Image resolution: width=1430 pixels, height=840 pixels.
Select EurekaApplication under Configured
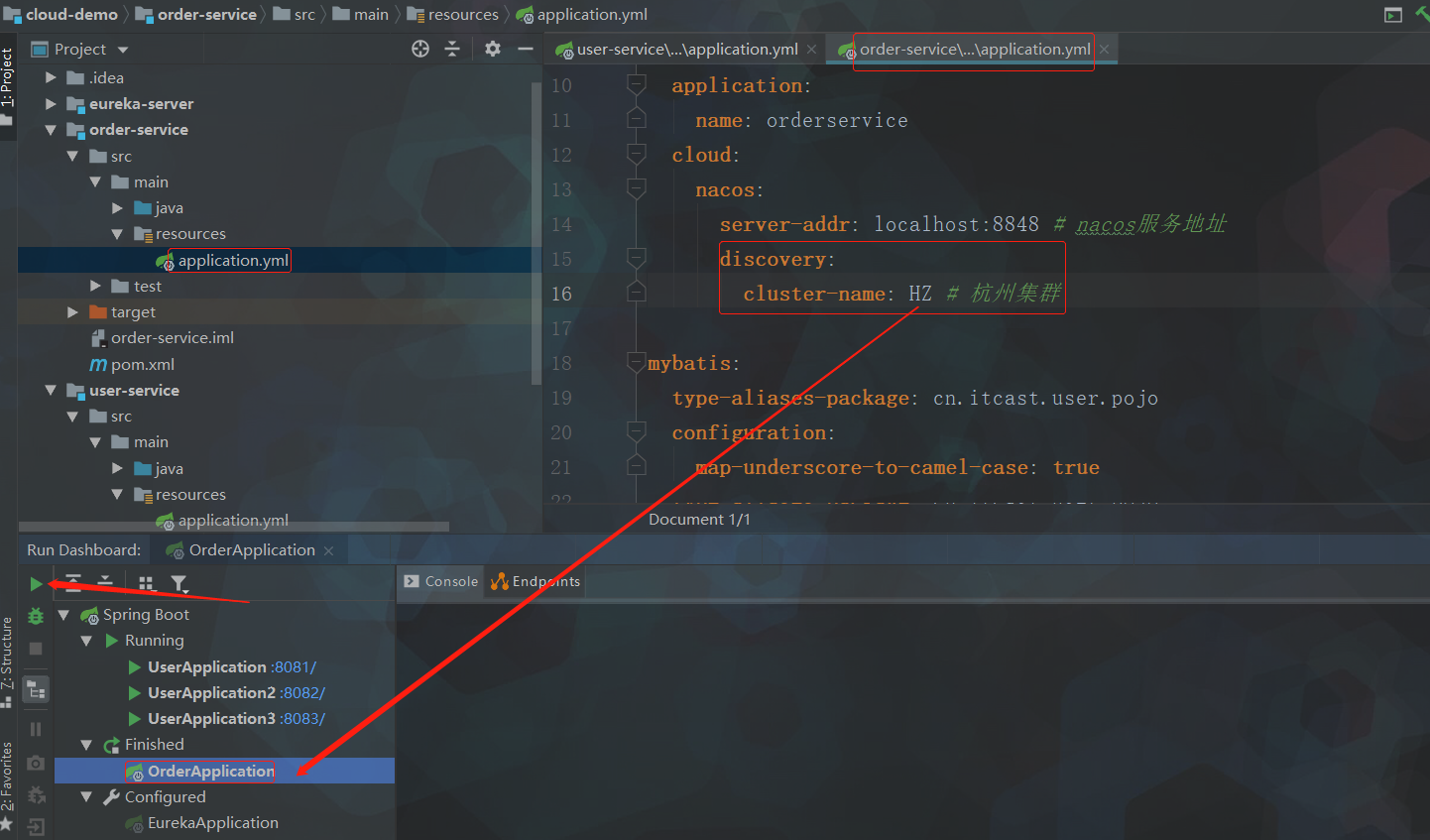(213, 823)
